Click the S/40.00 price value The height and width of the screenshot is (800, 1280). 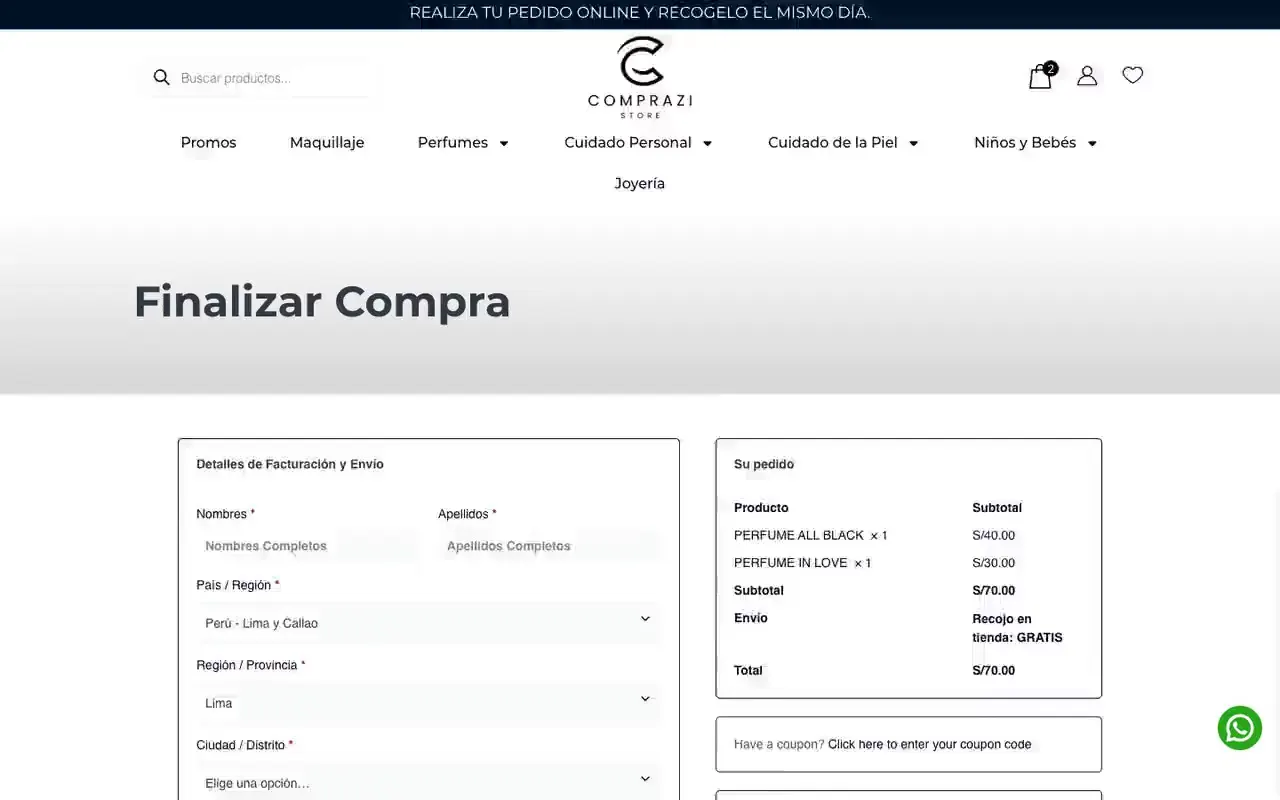993,535
